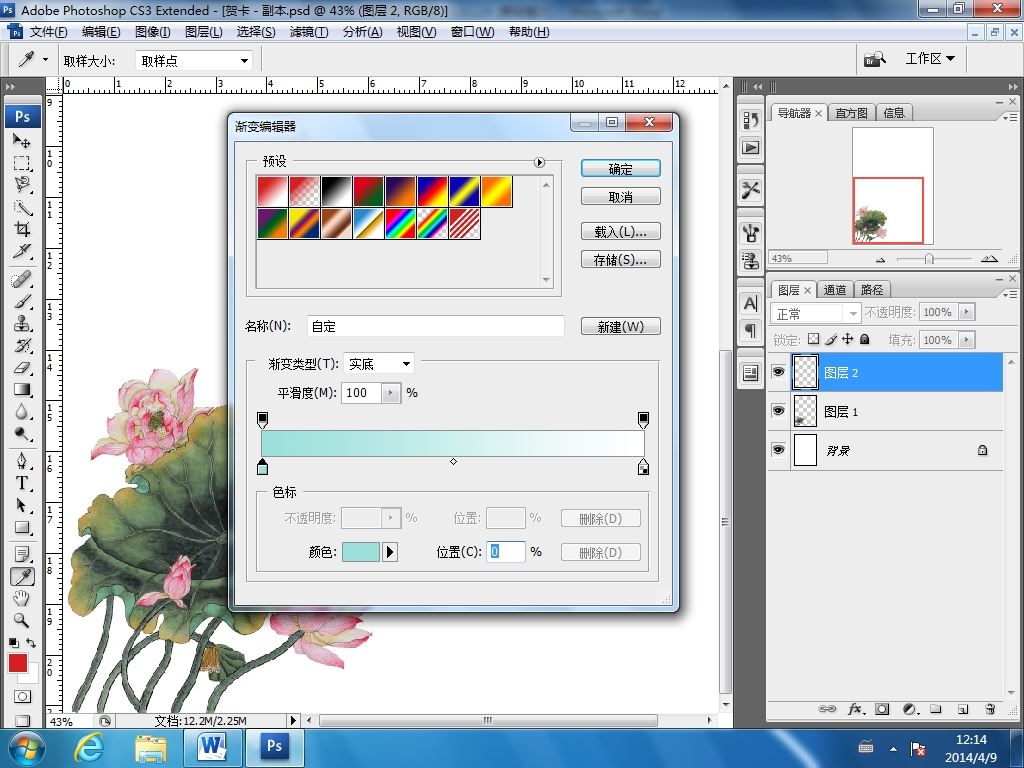
Task: Toggle lock position icon
Action: pyautogui.click(x=848, y=339)
